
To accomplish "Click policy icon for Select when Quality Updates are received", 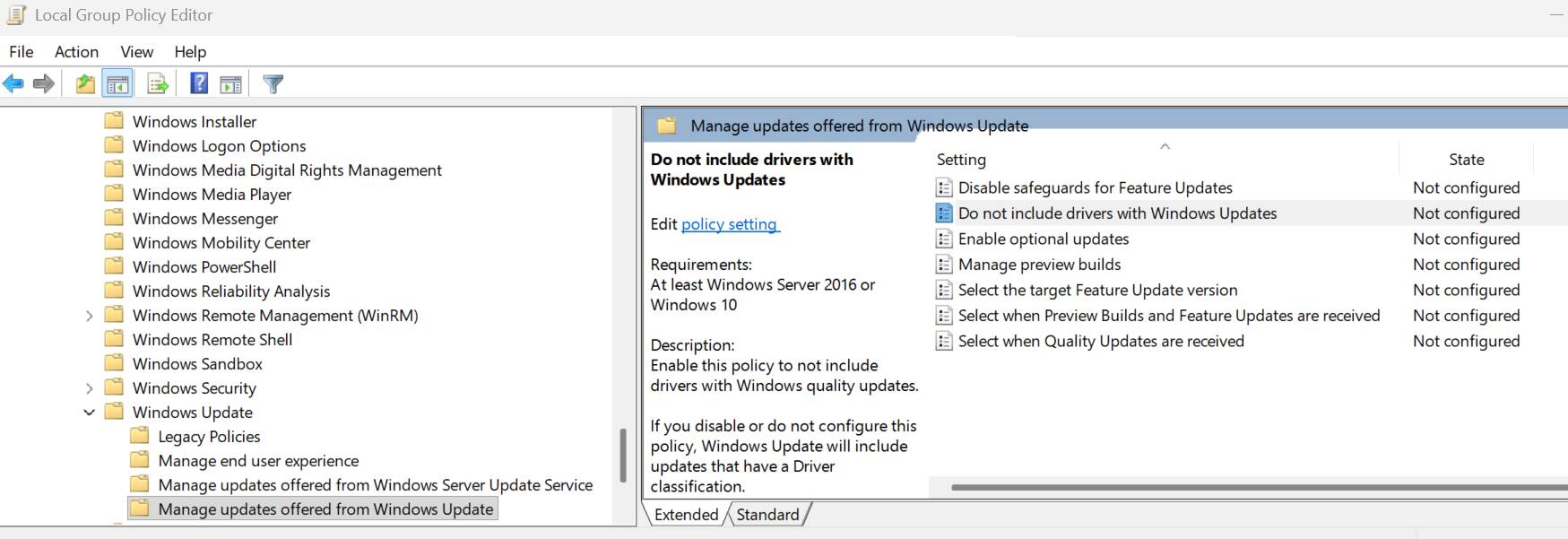I will (943, 341).
